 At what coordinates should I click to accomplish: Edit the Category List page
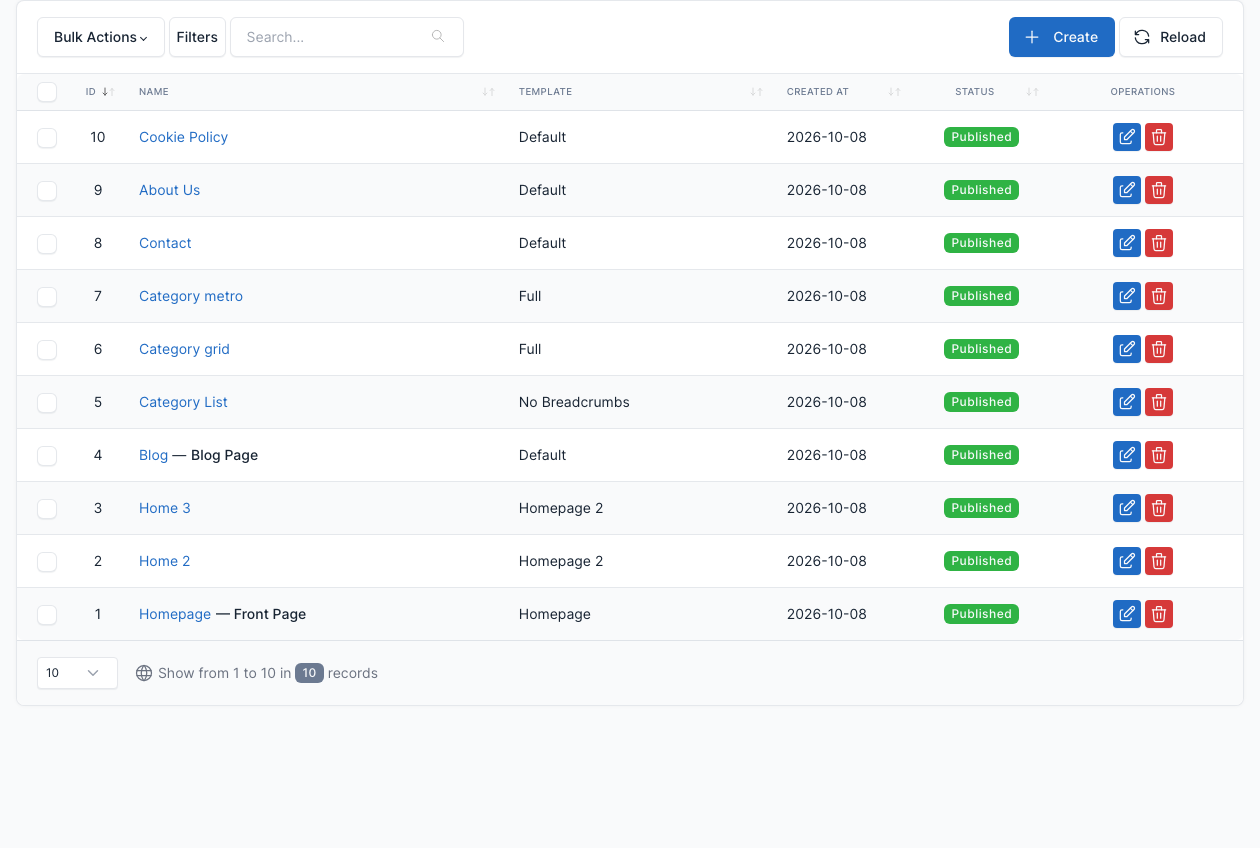(x=1127, y=402)
